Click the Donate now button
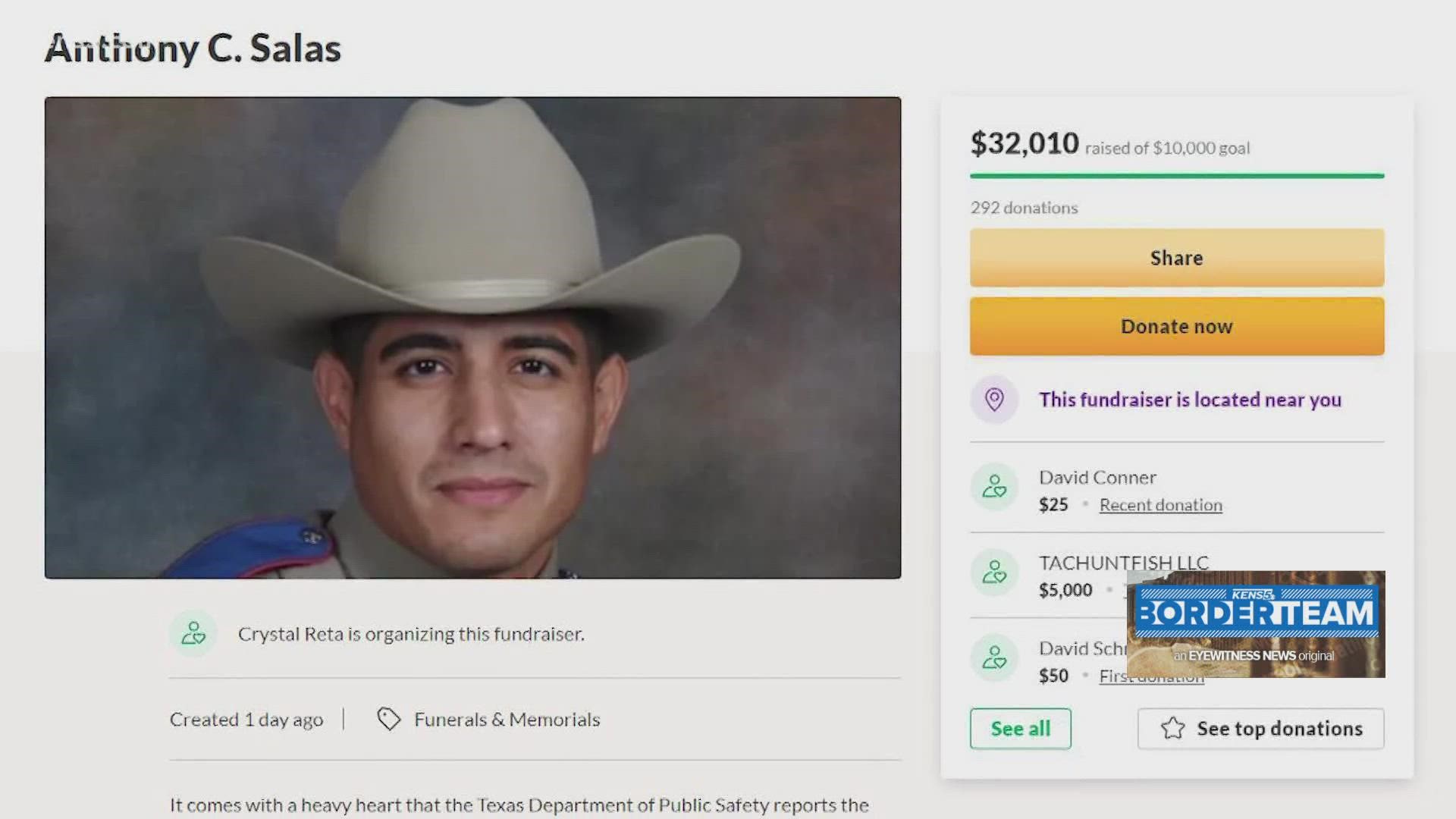 click(1176, 326)
